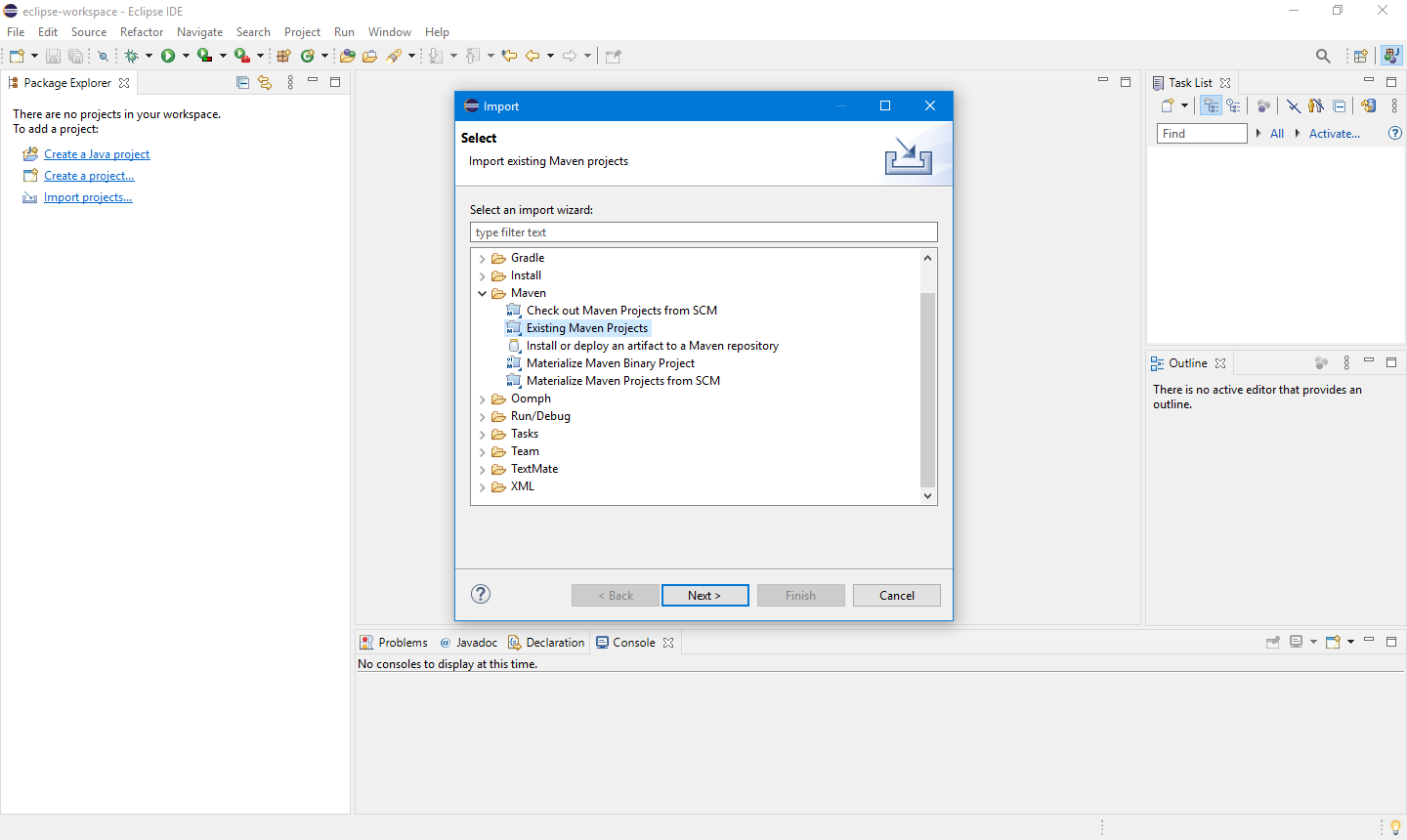The width and height of the screenshot is (1407, 840).
Task: Expand the Install folder node
Action: point(483,276)
